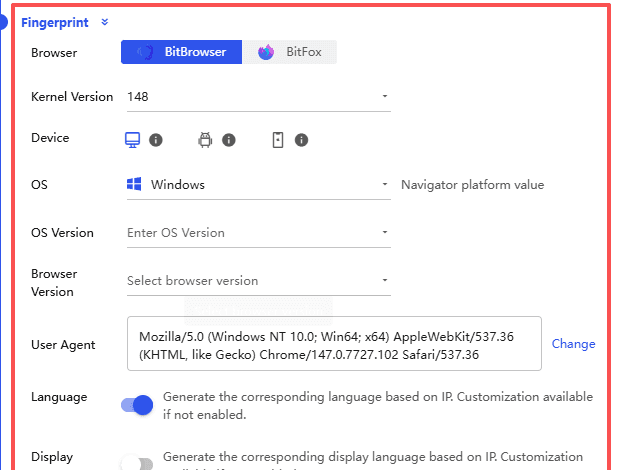
Task: Click the Navigator platform value text
Action: click(473, 185)
